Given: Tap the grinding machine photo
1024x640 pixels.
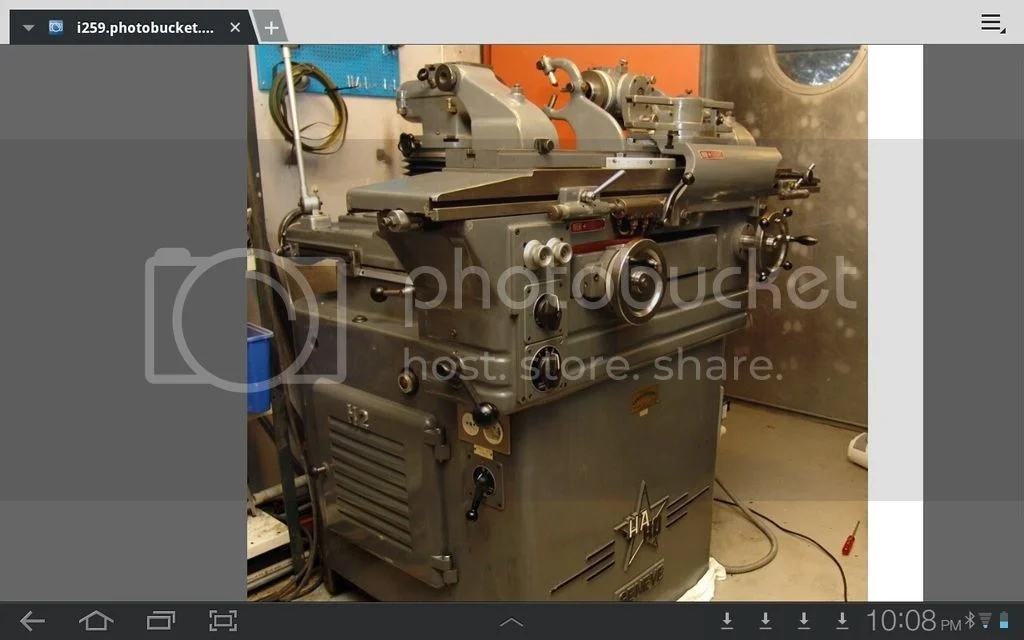Looking at the screenshot, I should point(557,322).
